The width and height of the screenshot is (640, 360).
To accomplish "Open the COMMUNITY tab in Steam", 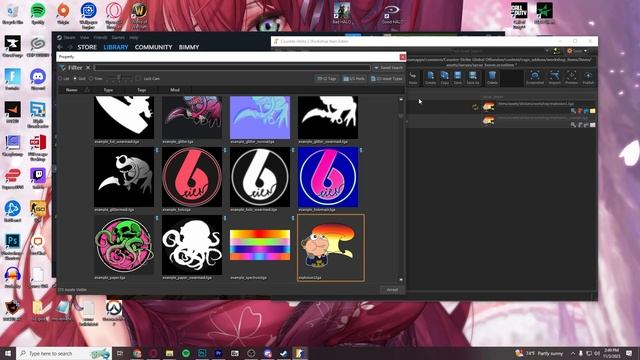I will (x=153, y=47).
